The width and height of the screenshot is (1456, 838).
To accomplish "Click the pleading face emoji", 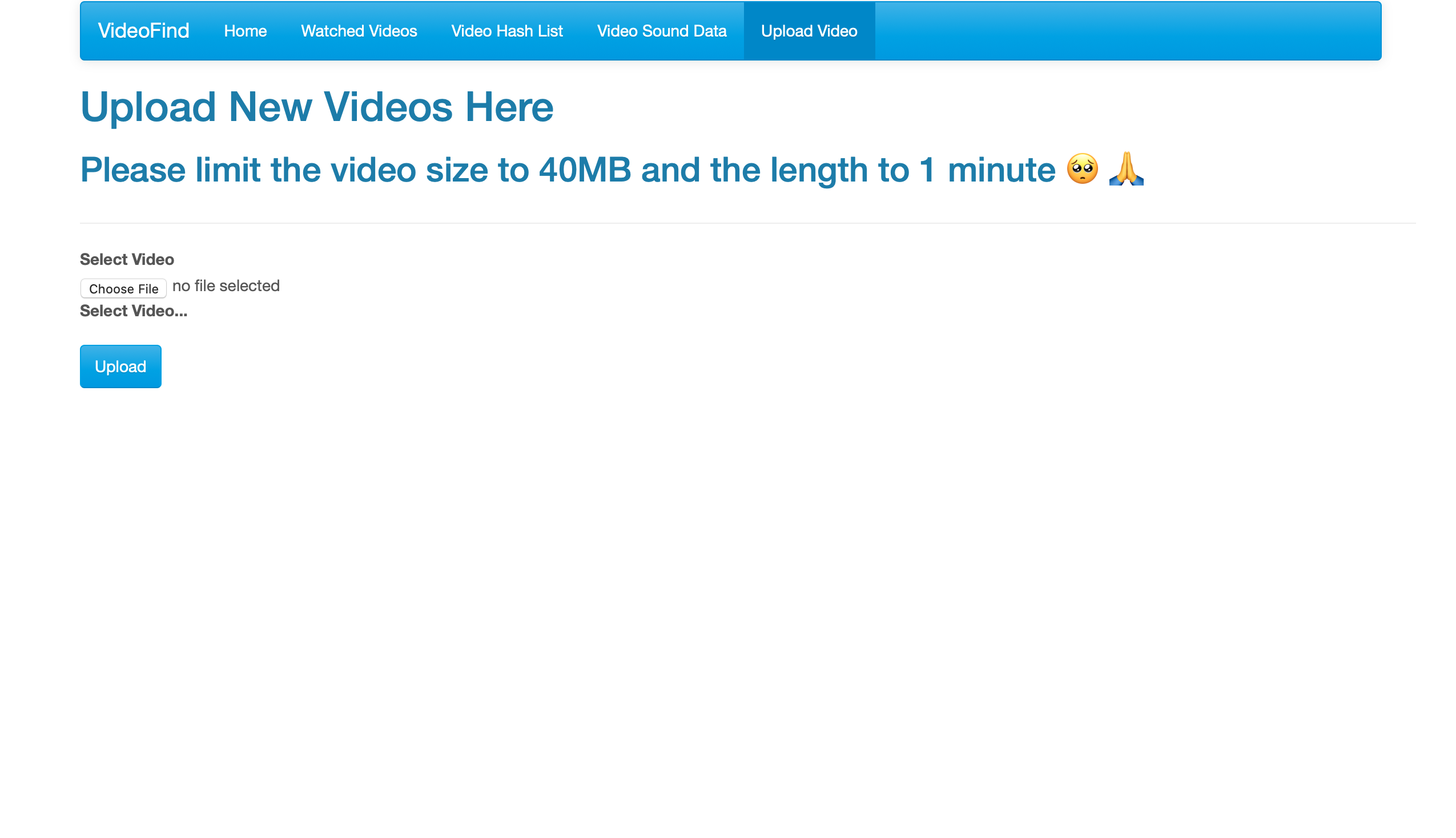I will [1082, 169].
